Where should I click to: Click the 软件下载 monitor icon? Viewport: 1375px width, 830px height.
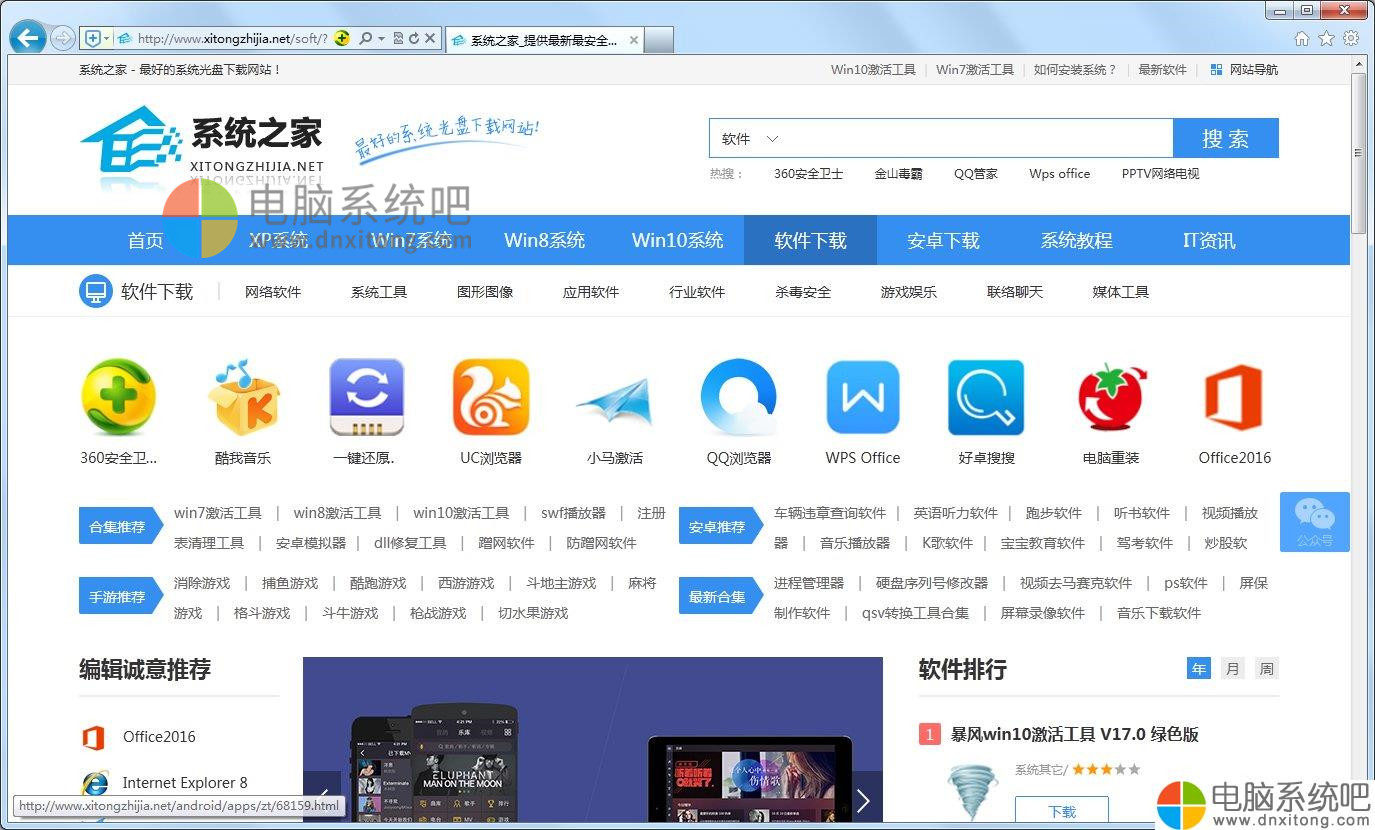(x=95, y=292)
